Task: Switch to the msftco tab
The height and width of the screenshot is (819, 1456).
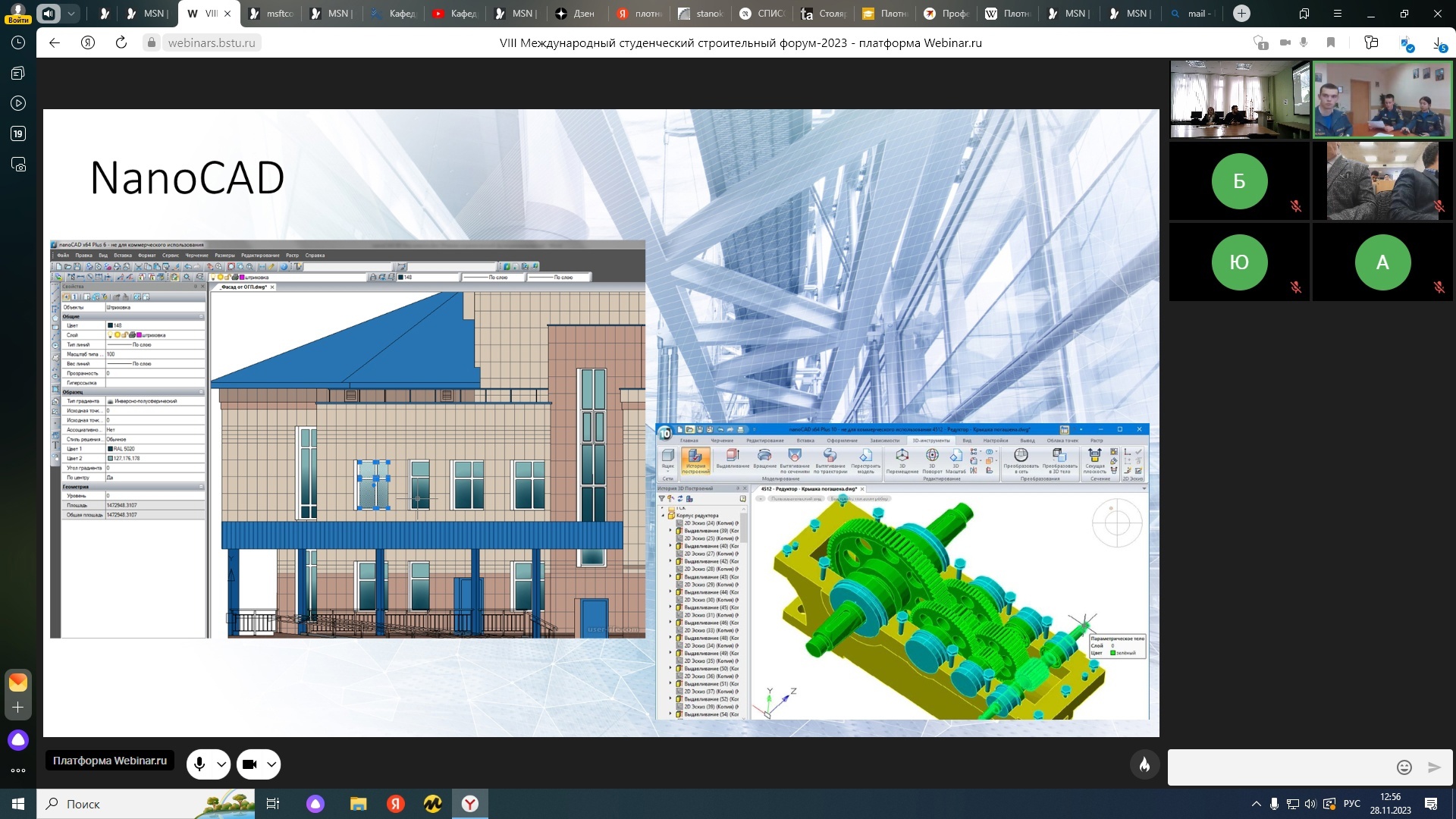Action: click(271, 14)
